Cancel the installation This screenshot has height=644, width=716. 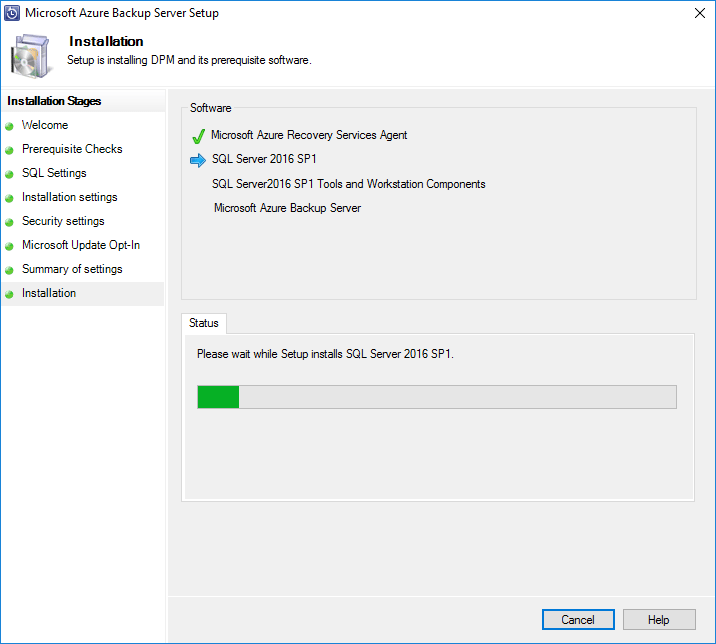click(578, 620)
